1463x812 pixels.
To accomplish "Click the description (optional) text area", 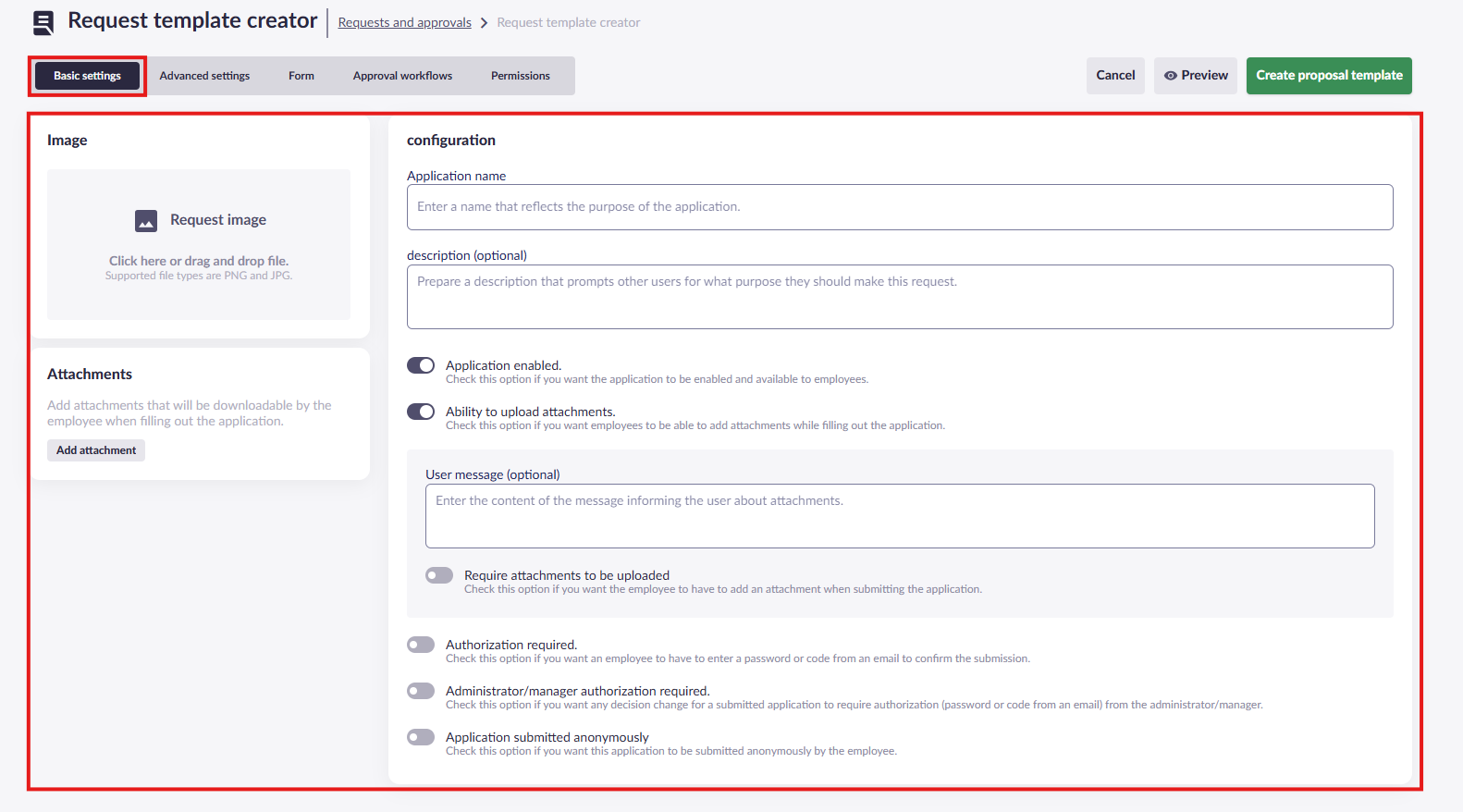I will click(900, 297).
